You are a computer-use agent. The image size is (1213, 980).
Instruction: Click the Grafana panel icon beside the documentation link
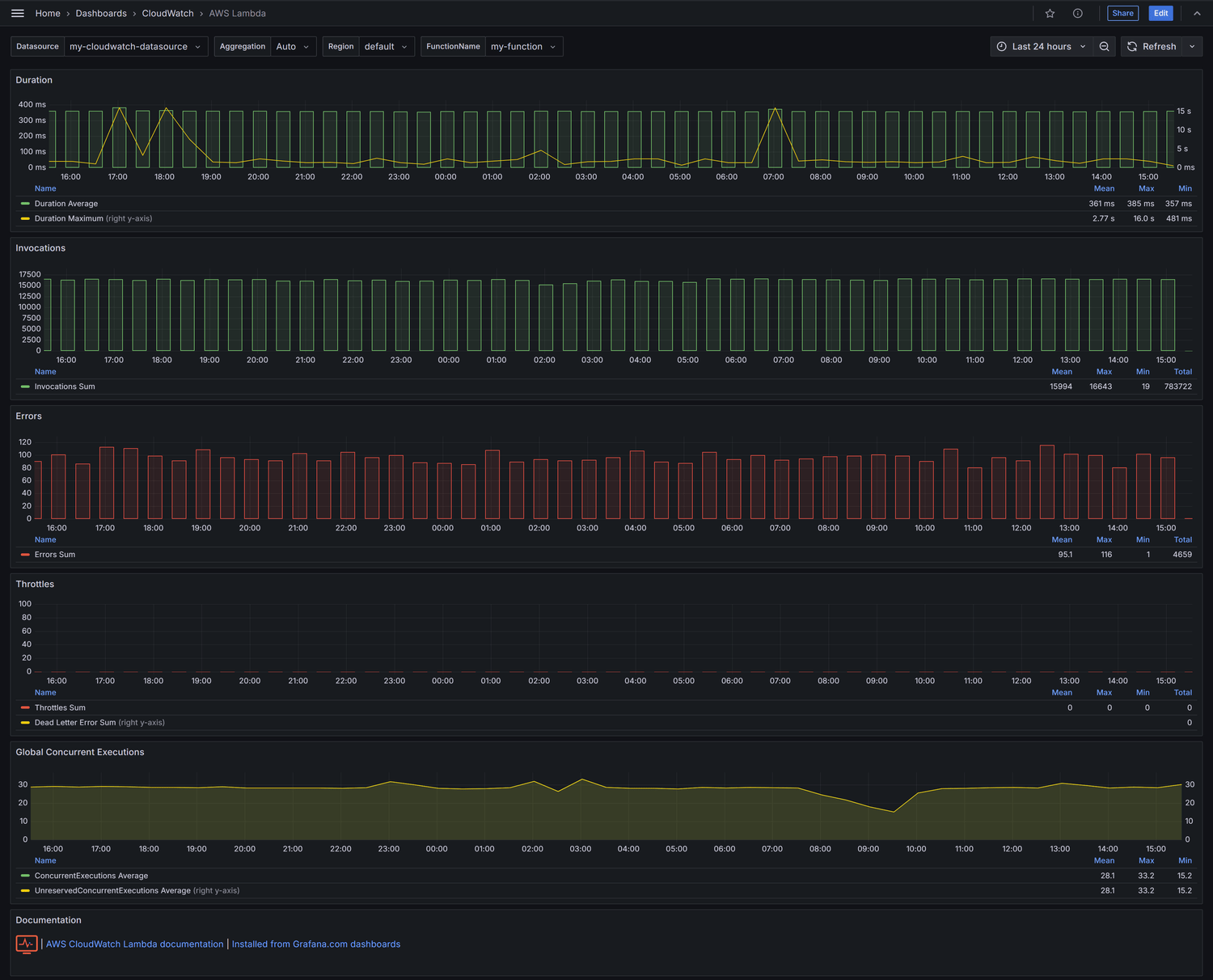click(27, 944)
